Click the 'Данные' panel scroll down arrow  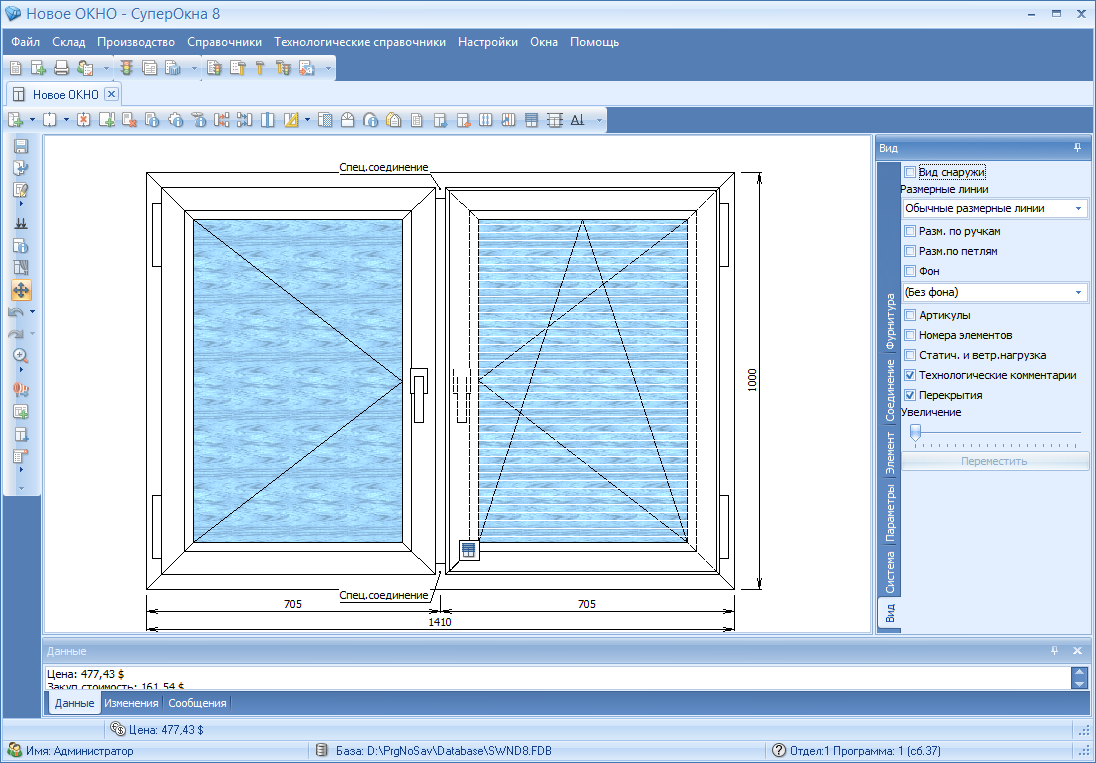click(x=1079, y=683)
